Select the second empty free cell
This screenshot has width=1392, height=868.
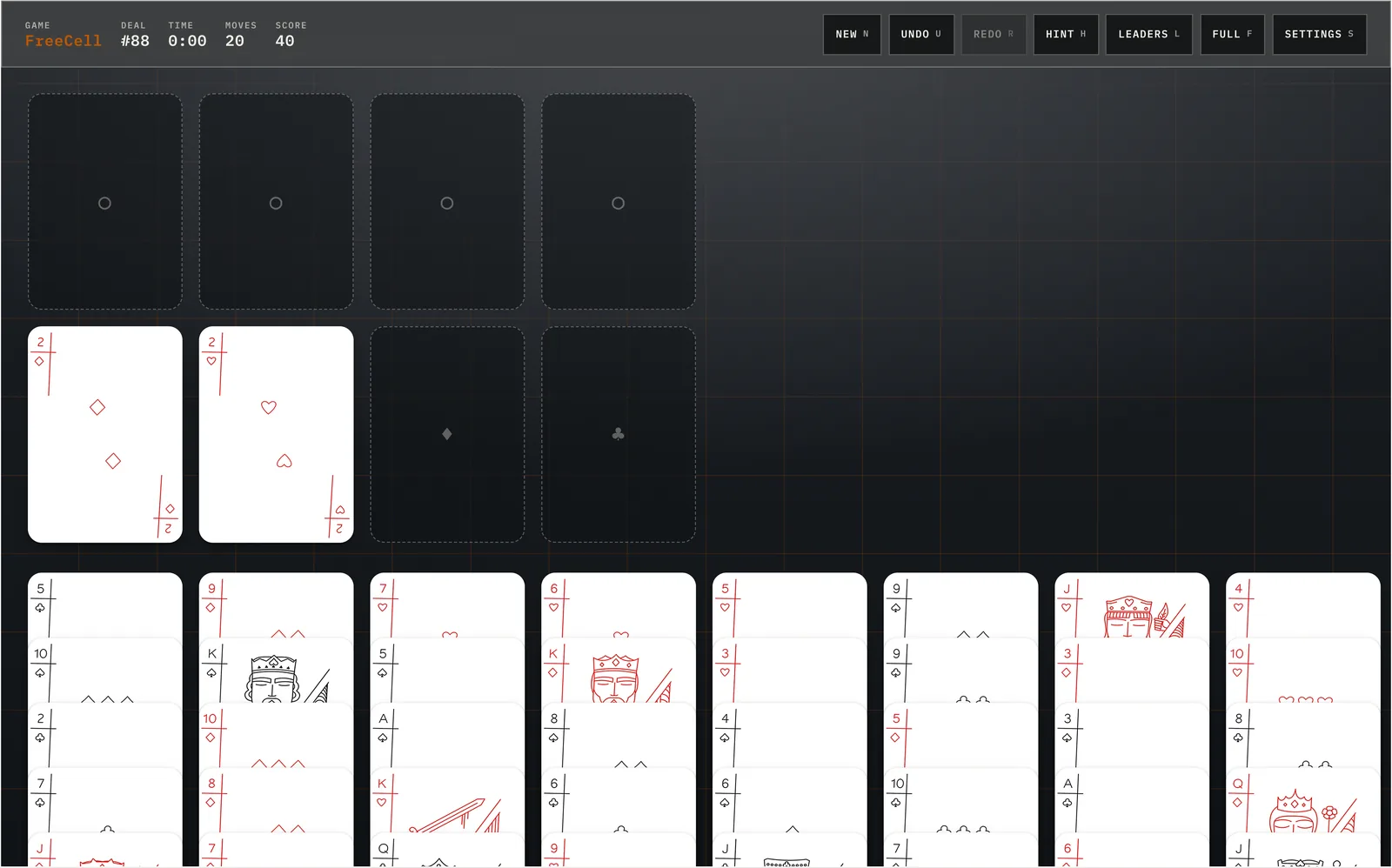276,202
